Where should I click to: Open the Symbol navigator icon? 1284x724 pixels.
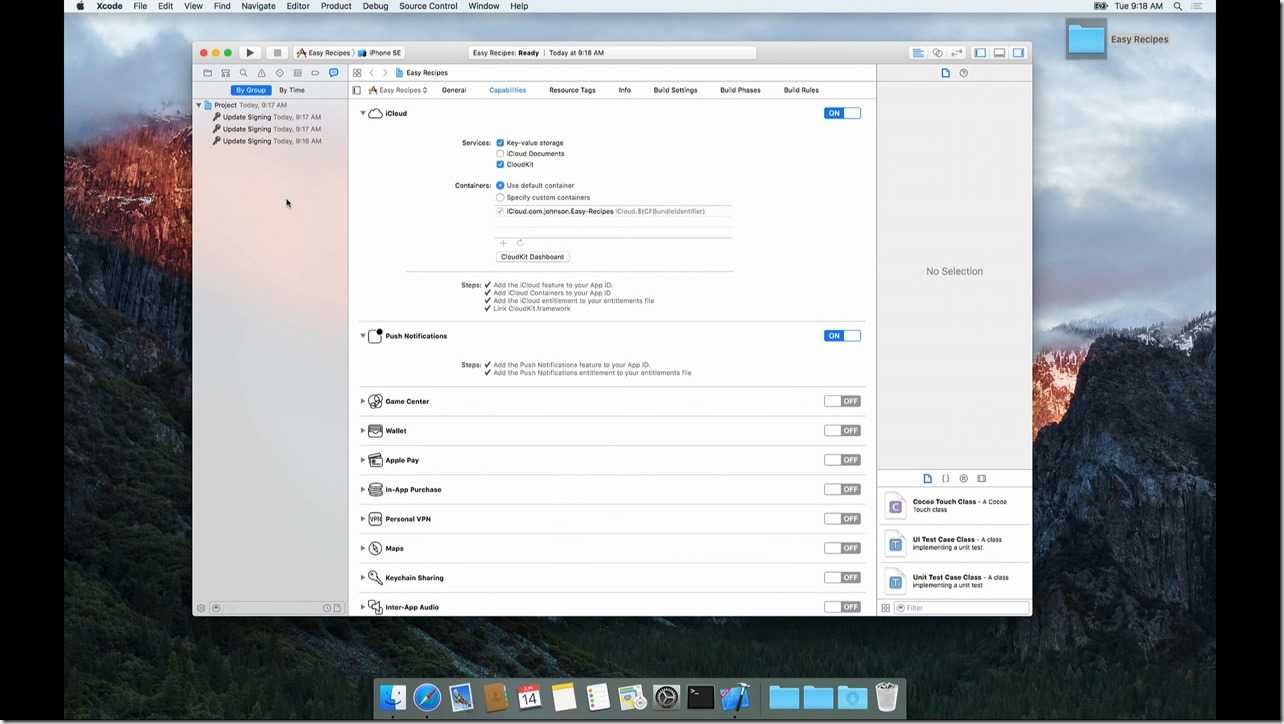(x=226, y=73)
